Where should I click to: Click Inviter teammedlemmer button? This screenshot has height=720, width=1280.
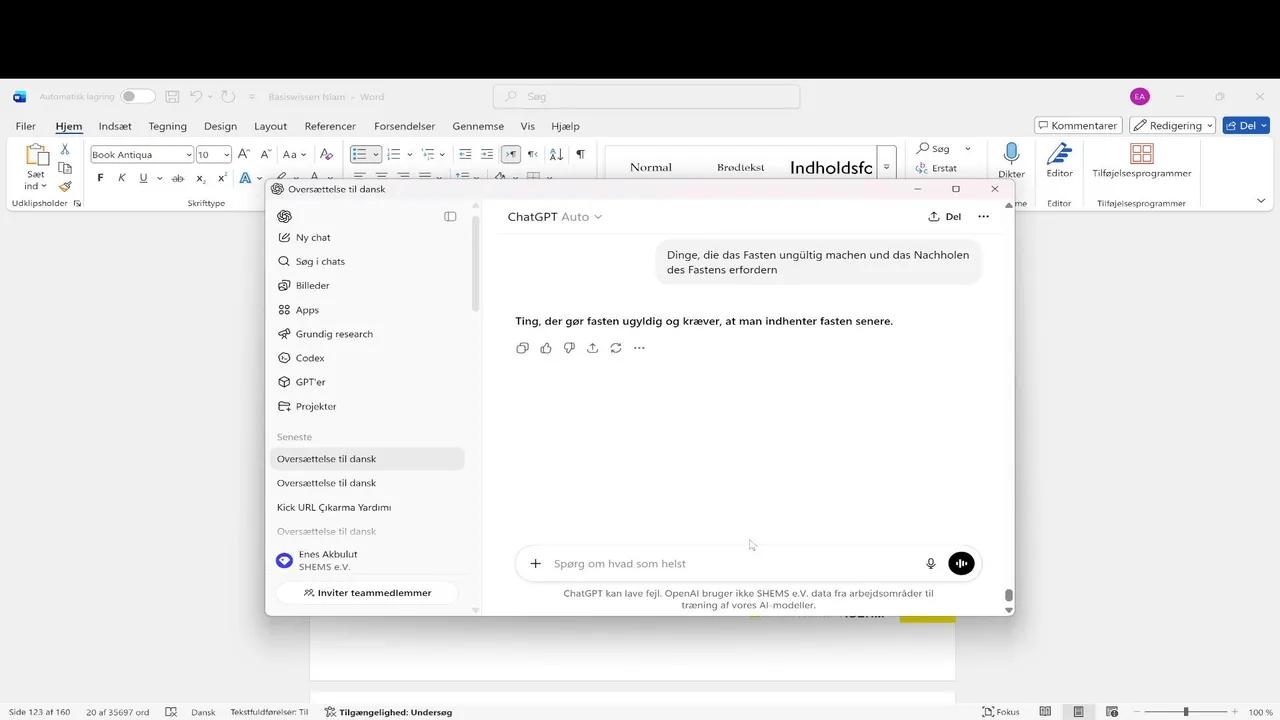(366, 593)
